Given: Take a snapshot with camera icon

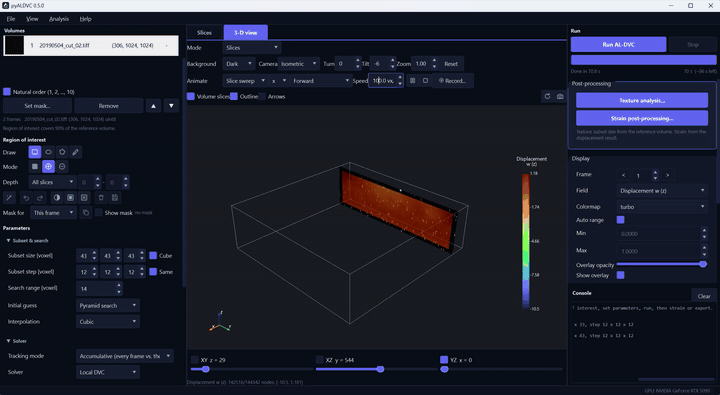Looking at the screenshot, I should pyautogui.click(x=560, y=96).
